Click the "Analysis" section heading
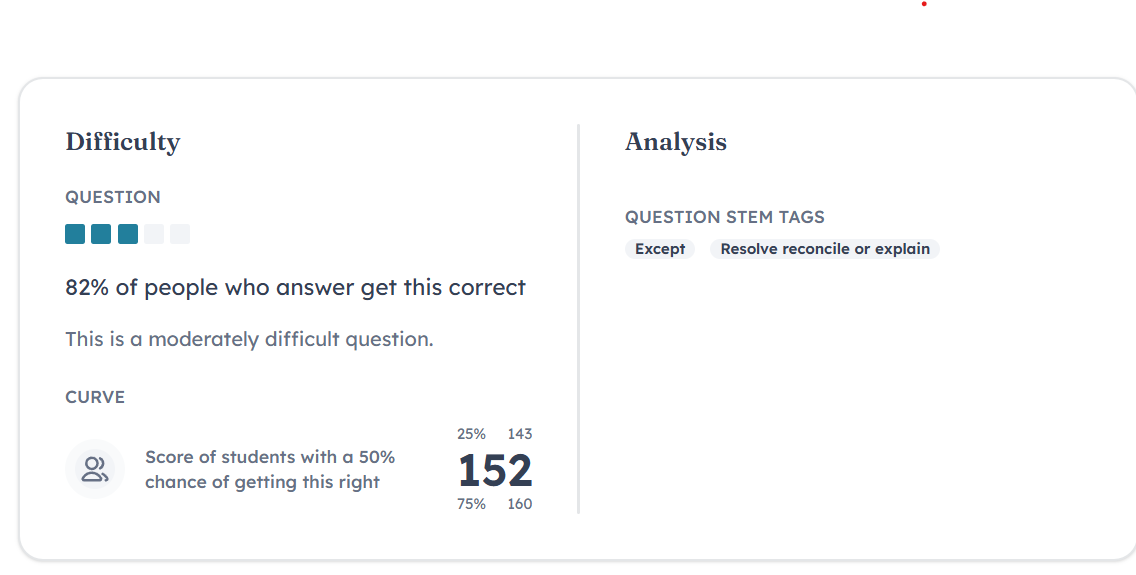 coord(676,142)
